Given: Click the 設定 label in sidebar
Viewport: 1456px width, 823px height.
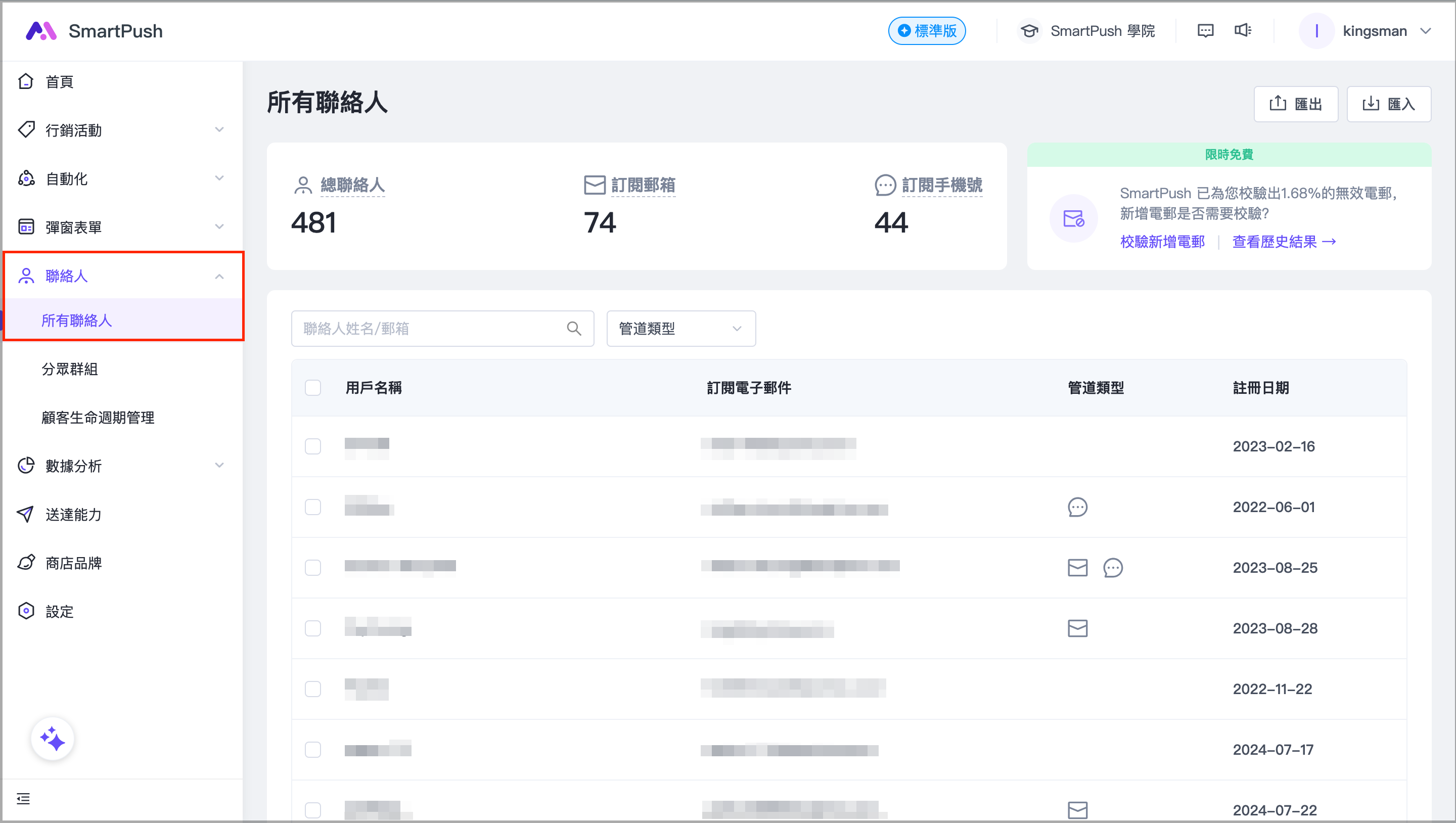Looking at the screenshot, I should coord(59,612).
